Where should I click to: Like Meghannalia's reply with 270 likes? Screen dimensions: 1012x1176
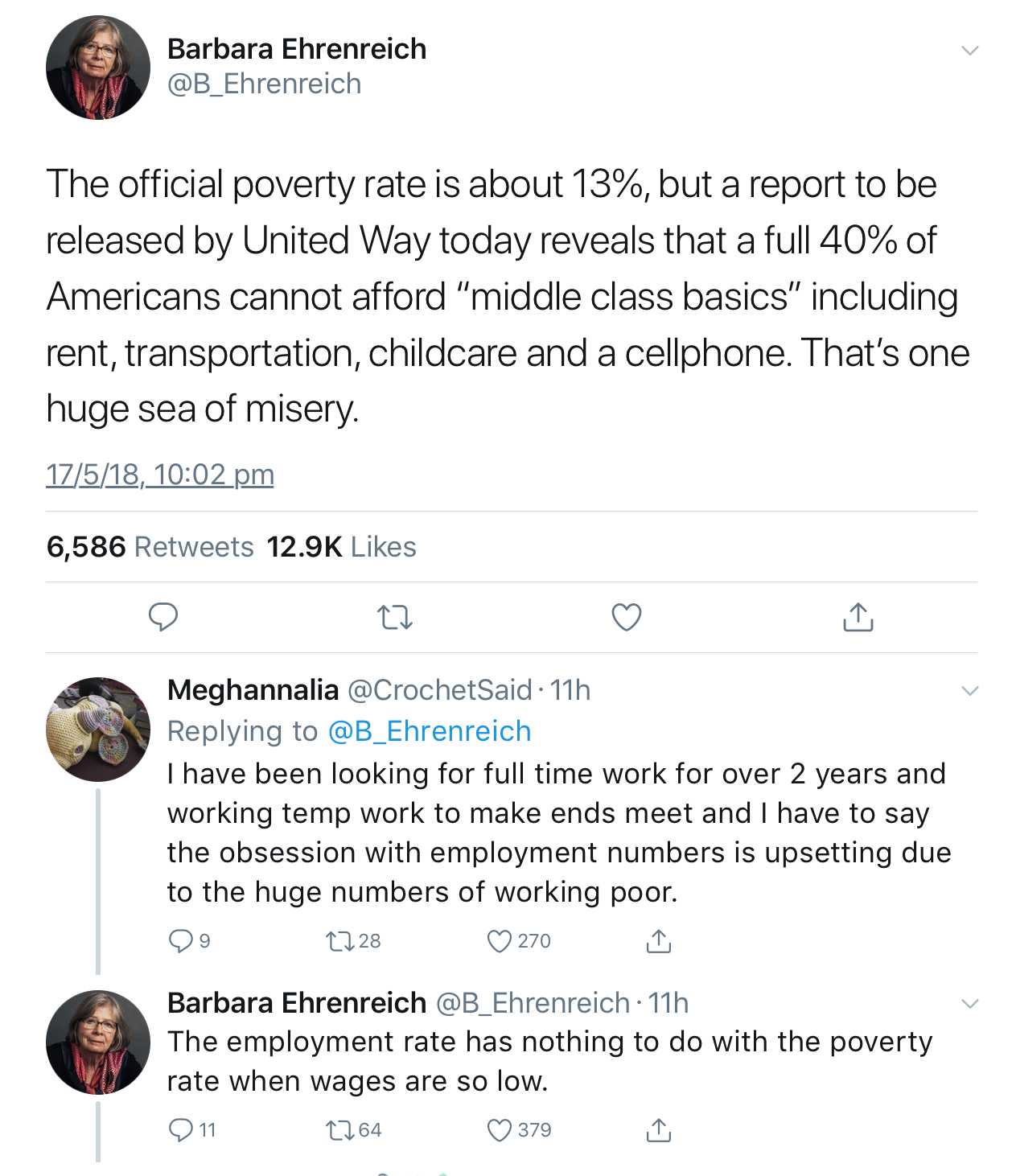coord(519,940)
